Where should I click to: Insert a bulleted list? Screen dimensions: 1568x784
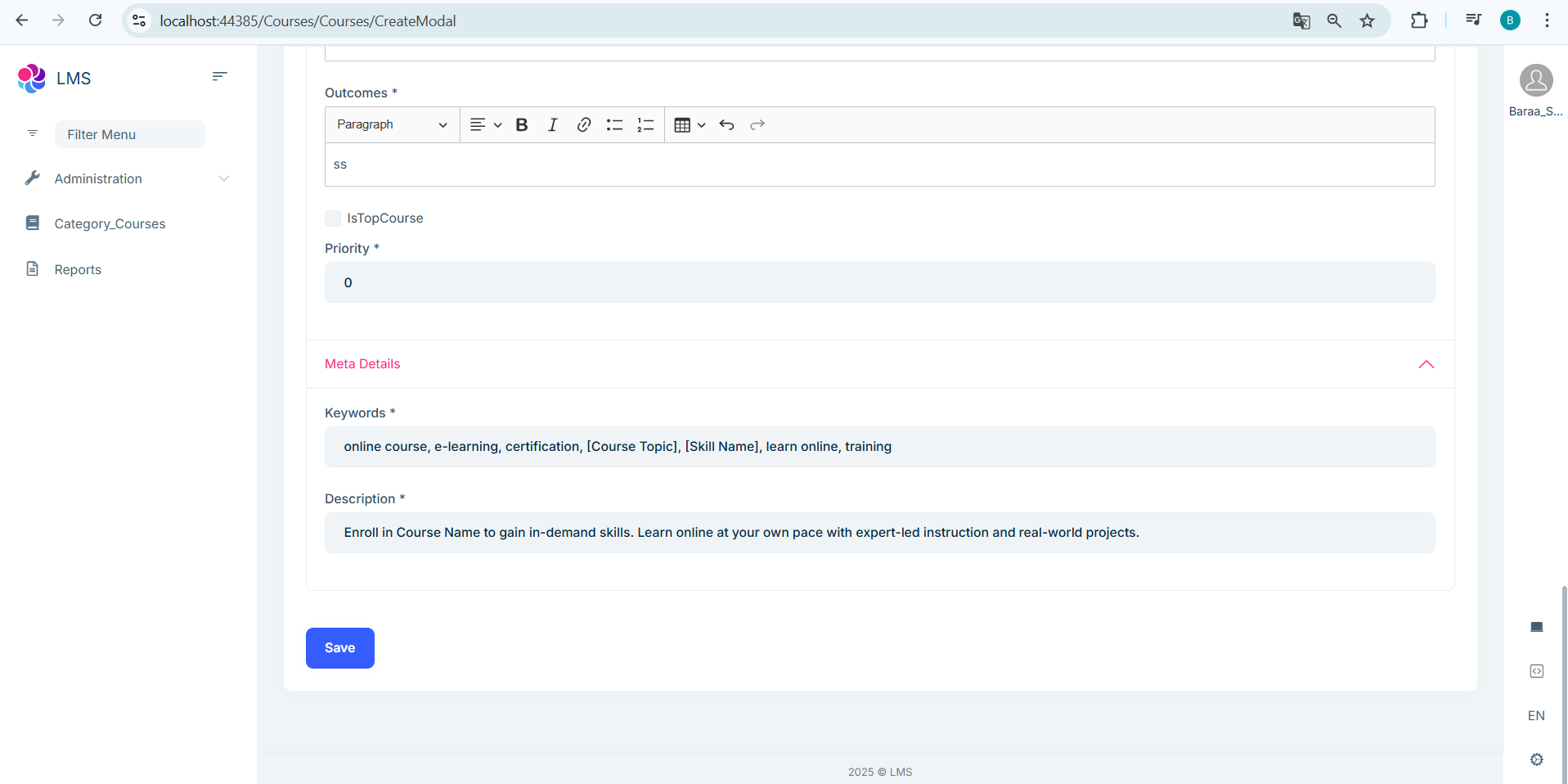(x=614, y=125)
